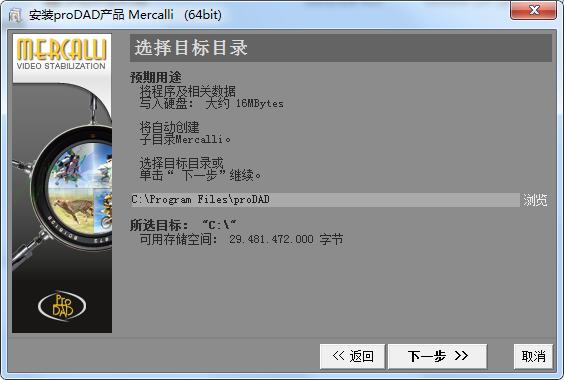Click the cheetah picture inside the lens
The width and height of the screenshot is (564, 380).
(72, 211)
